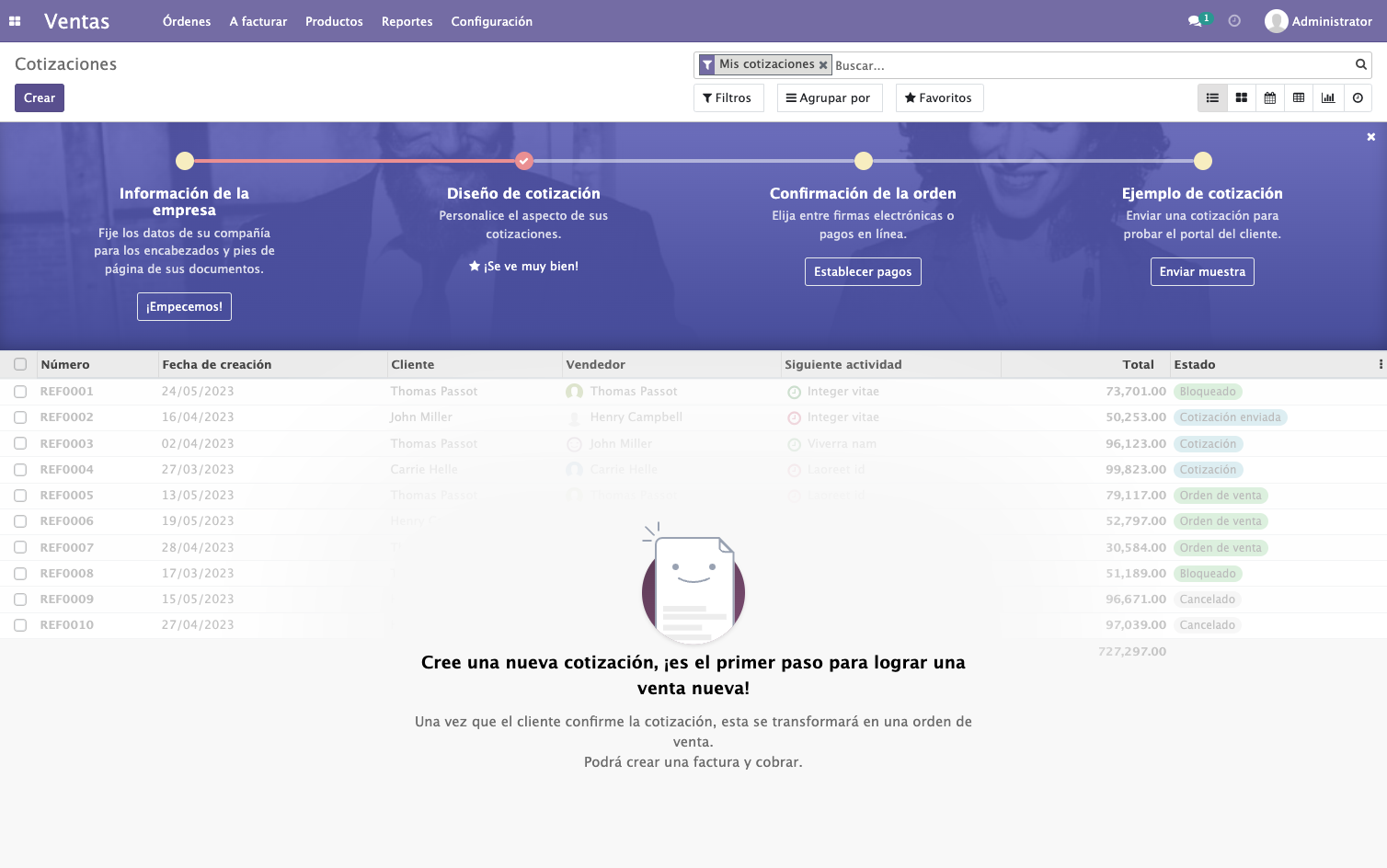Click the ¡Empecemos! button

184,307
